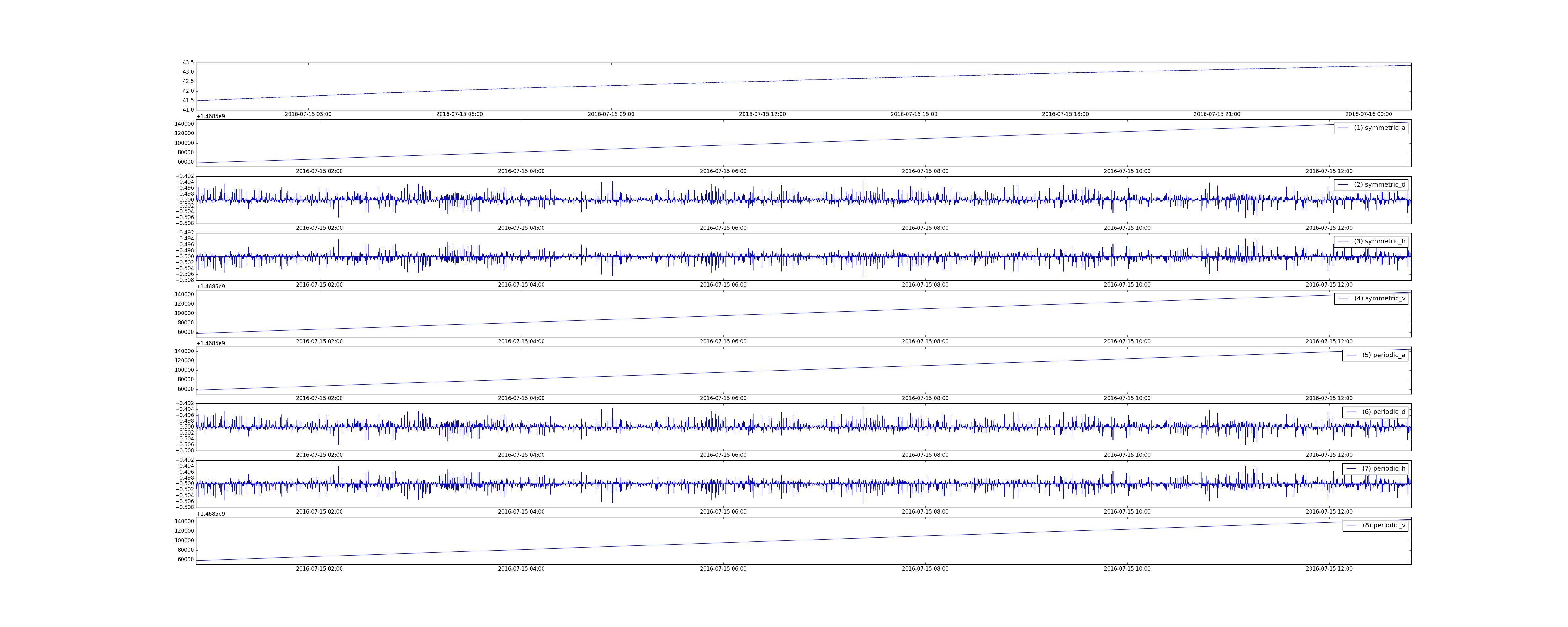The image size is (1568, 627).
Task: Click the '2016-07-15 21:00' time tick label
Action: click(x=1217, y=114)
